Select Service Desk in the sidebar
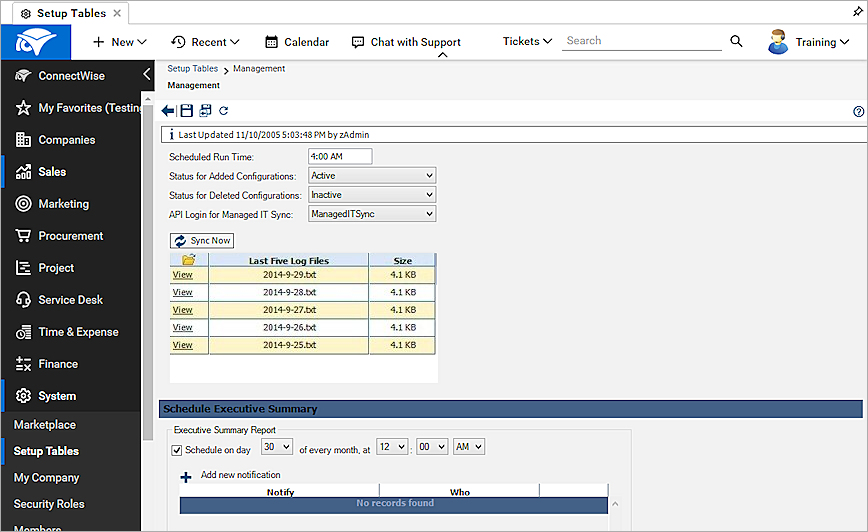Viewport: 868px width, 532px height. coord(70,300)
